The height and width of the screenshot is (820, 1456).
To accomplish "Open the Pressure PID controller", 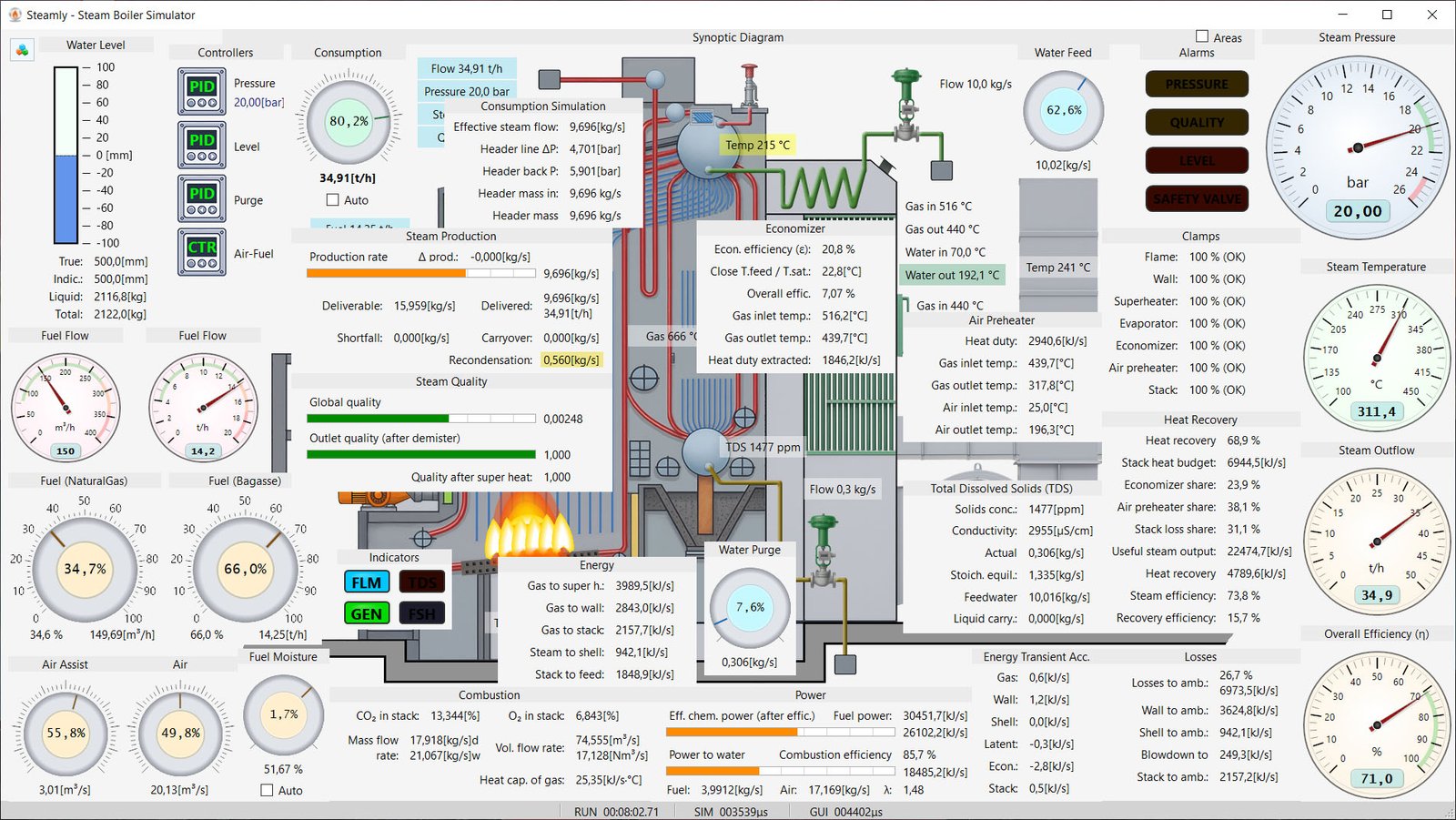I will coord(201,91).
